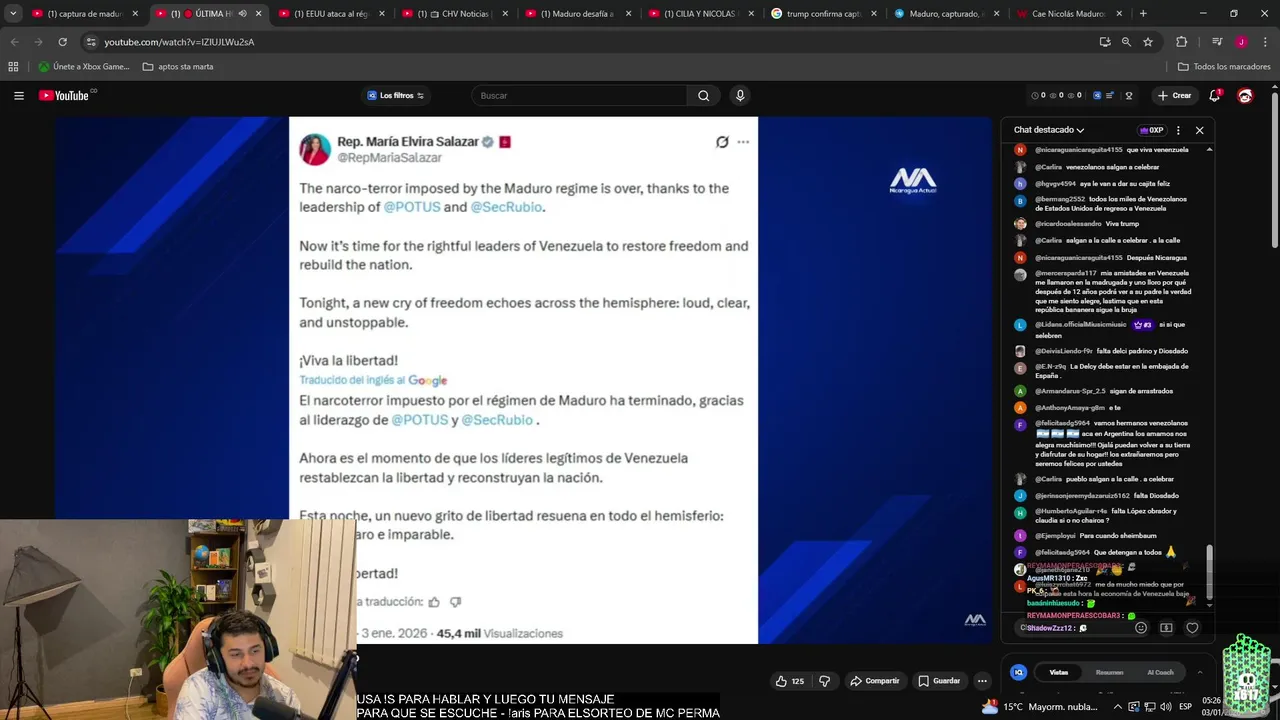Open 'Únete a Xbox Game...' bookmark
1280x720 pixels.
pos(84,67)
